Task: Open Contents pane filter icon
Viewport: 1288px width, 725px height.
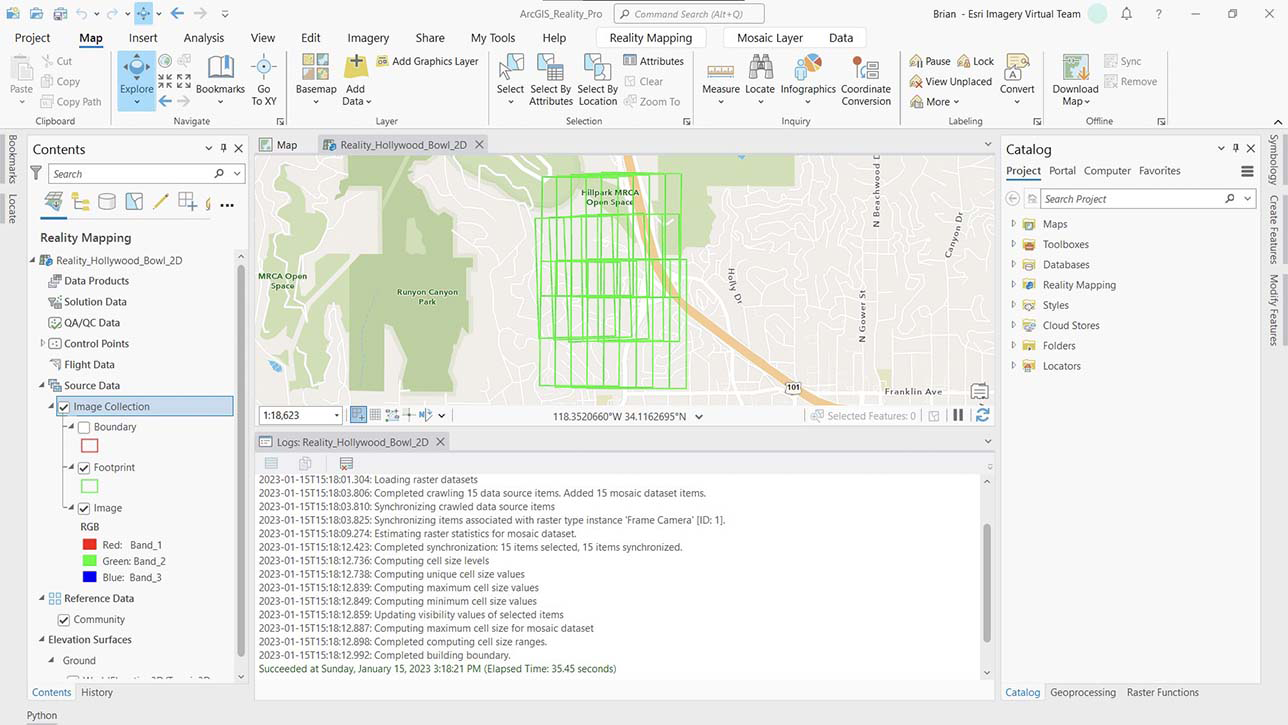Action: 37,173
